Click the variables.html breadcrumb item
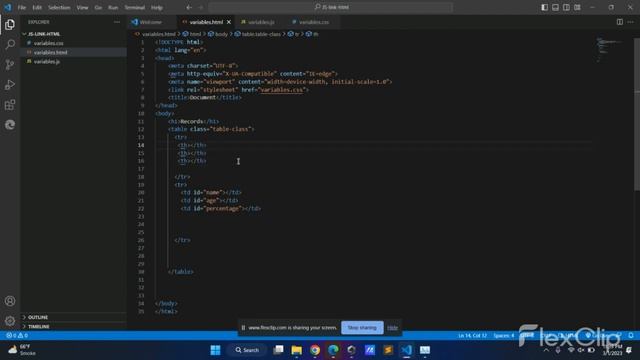Screen dimensions: 640x360 [158, 34]
